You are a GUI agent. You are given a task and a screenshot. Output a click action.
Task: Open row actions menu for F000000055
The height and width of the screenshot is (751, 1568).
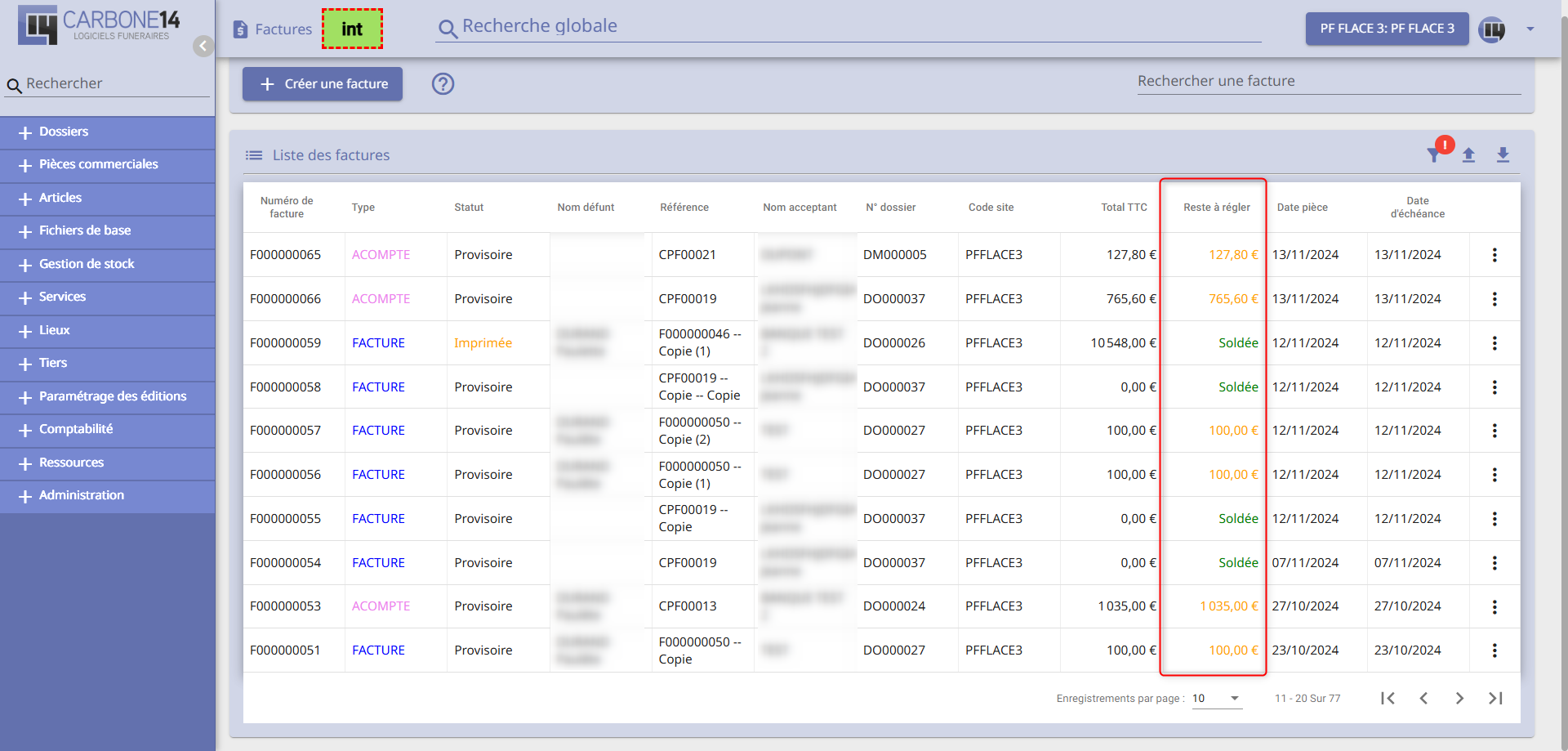pos(1494,519)
